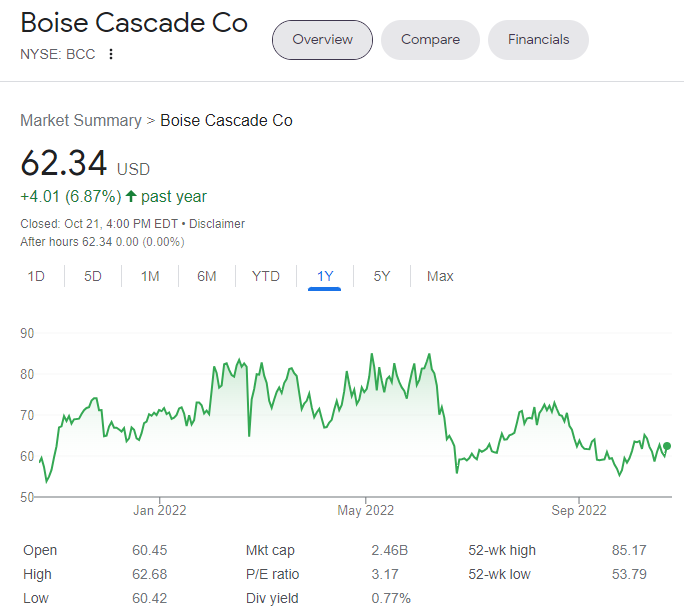The width and height of the screenshot is (684, 615).
Task: Click the 52-wk low label
Action: click(499, 574)
